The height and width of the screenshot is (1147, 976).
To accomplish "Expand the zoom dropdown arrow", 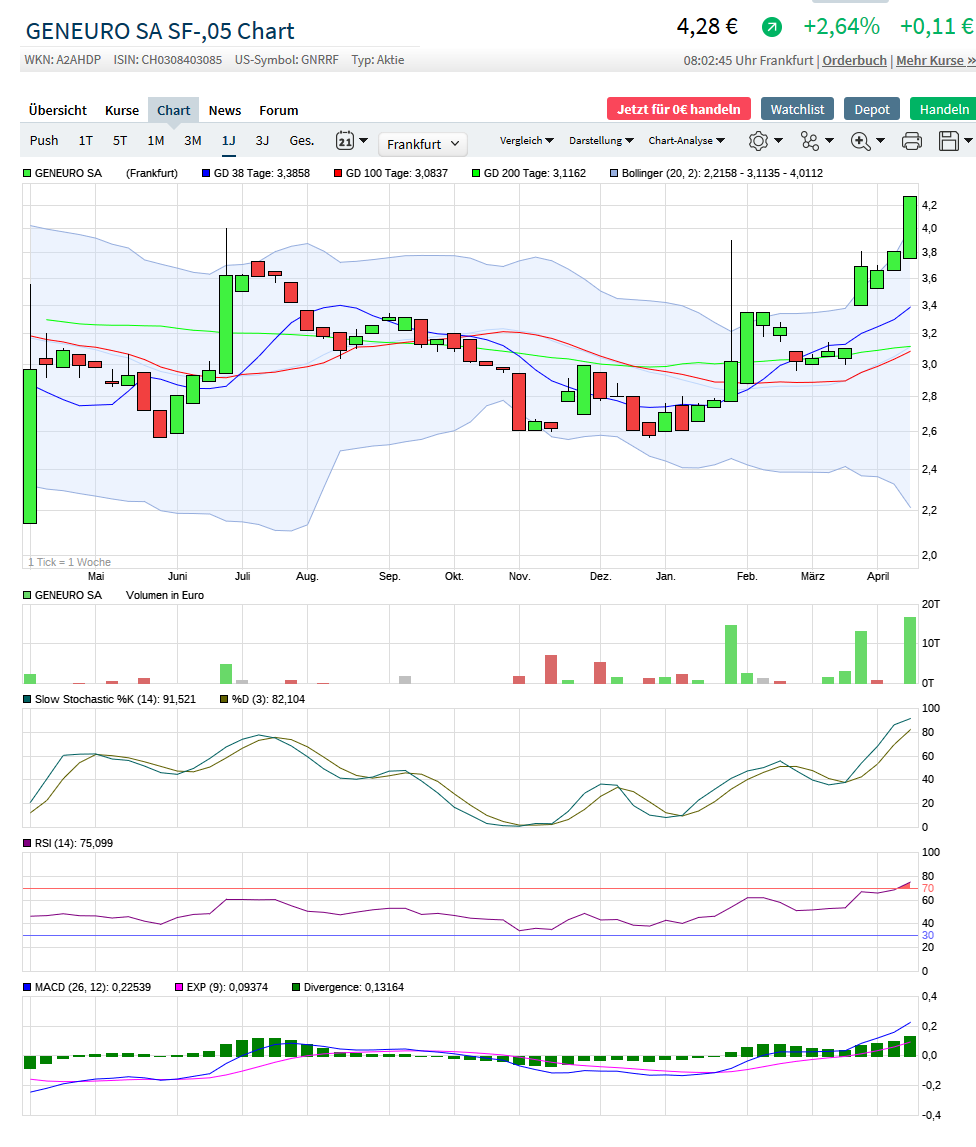I will pos(880,140).
